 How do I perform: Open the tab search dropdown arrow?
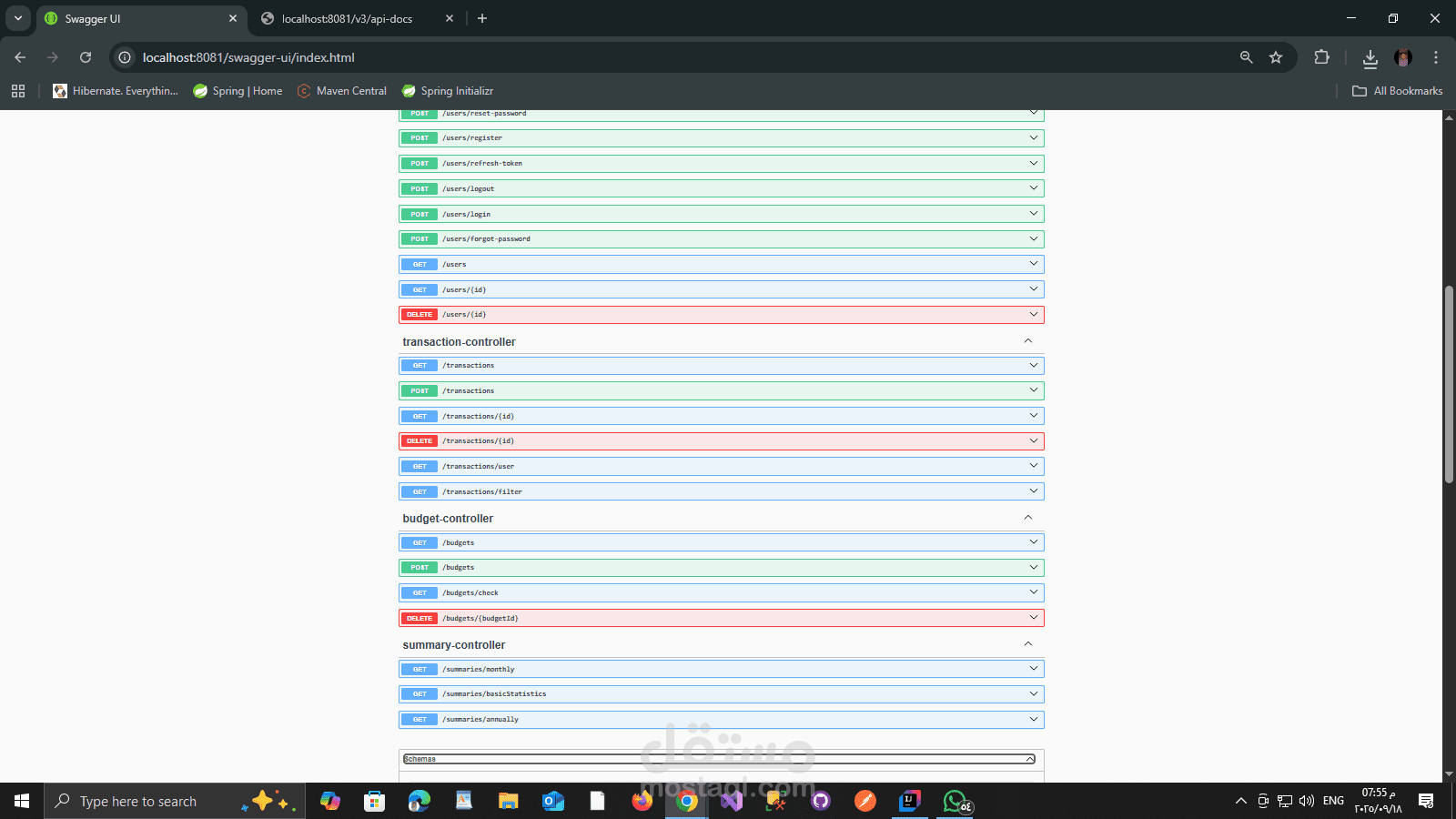pyautogui.click(x=17, y=18)
